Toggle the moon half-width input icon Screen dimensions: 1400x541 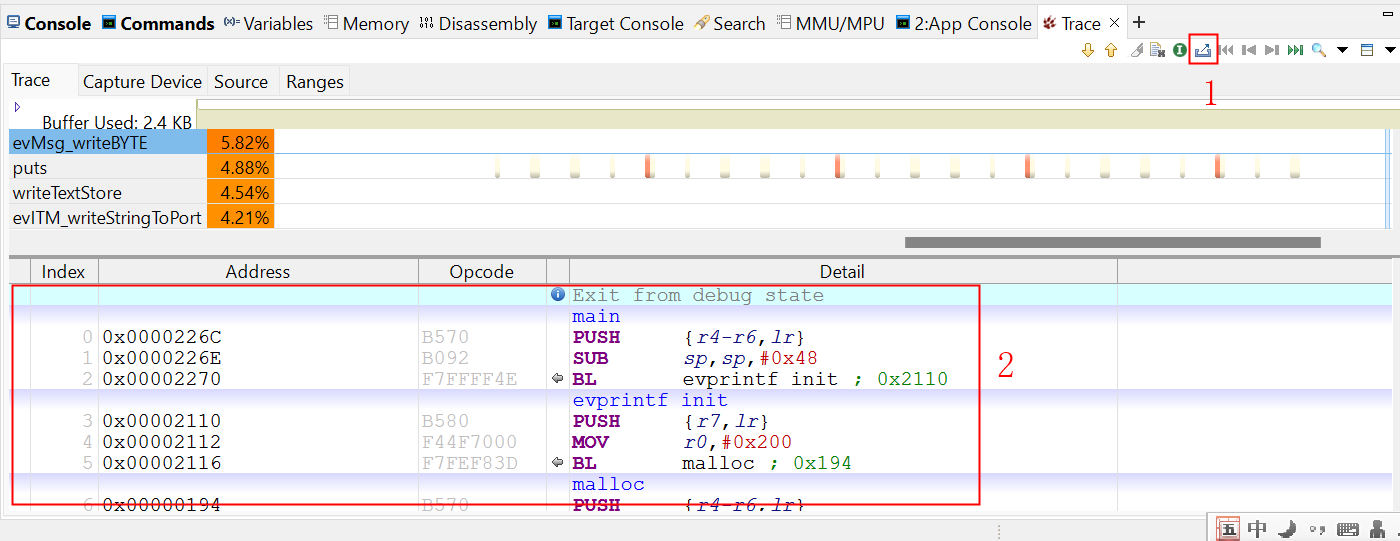[1288, 529]
